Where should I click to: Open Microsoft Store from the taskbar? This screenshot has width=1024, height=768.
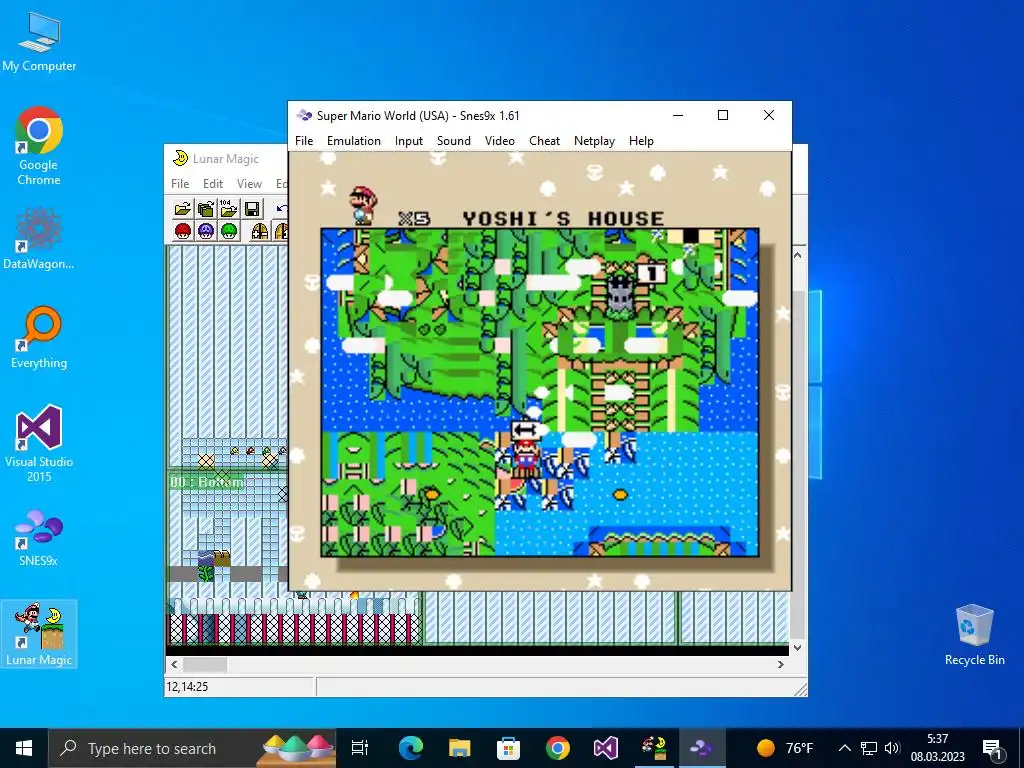508,748
